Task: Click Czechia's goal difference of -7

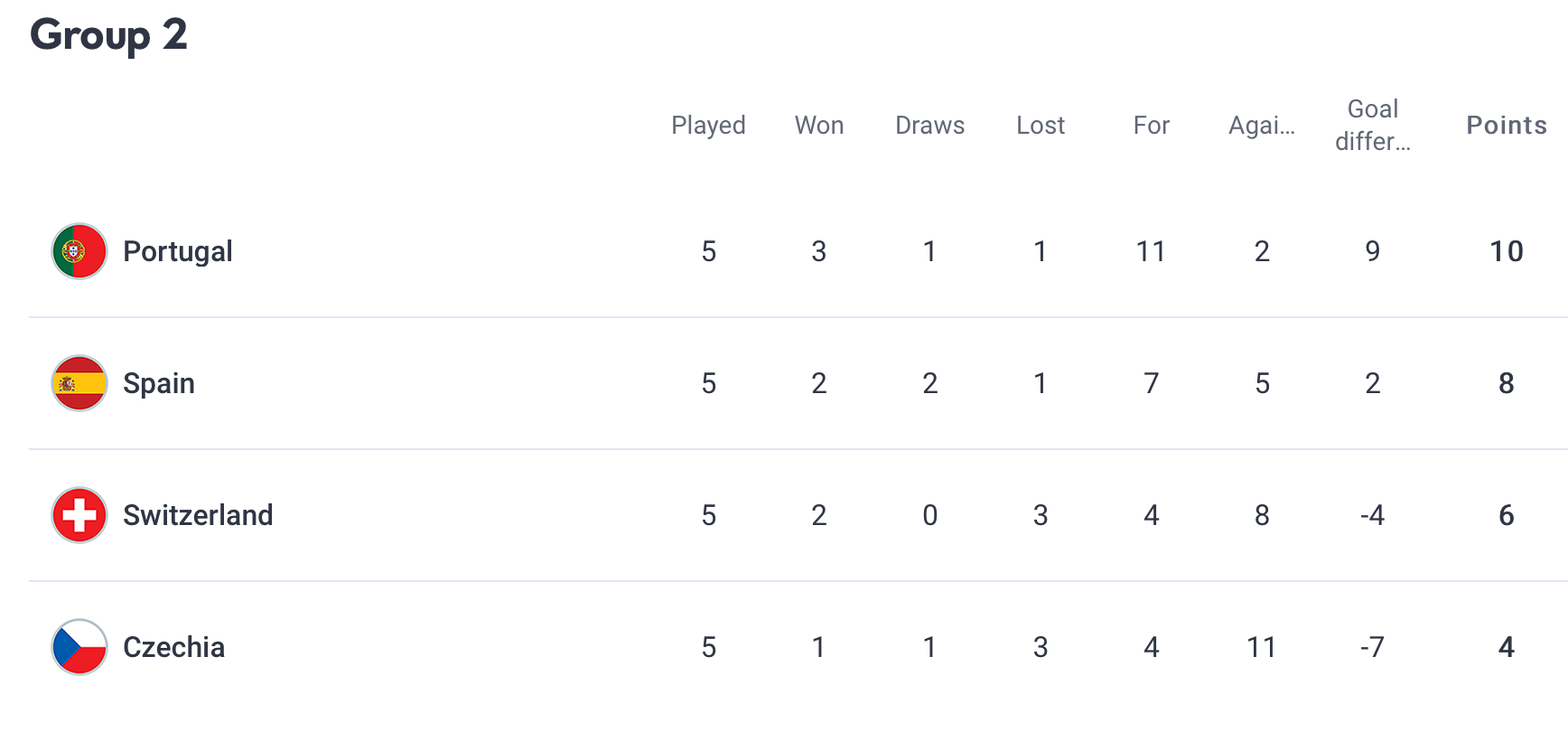Action: click(1373, 647)
